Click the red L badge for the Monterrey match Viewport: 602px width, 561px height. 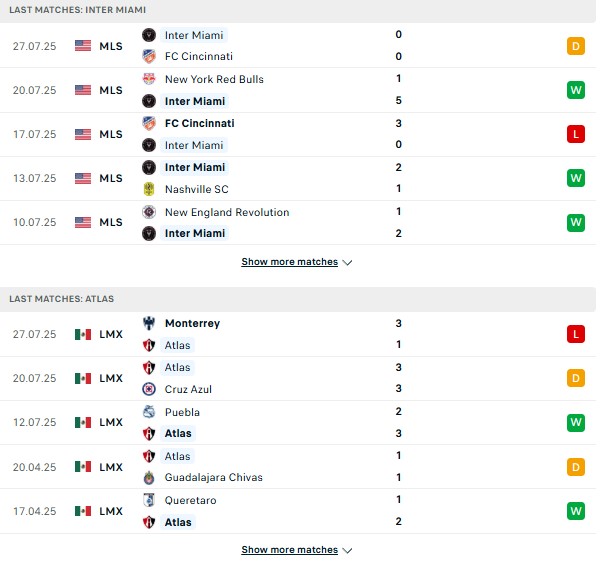click(576, 334)
